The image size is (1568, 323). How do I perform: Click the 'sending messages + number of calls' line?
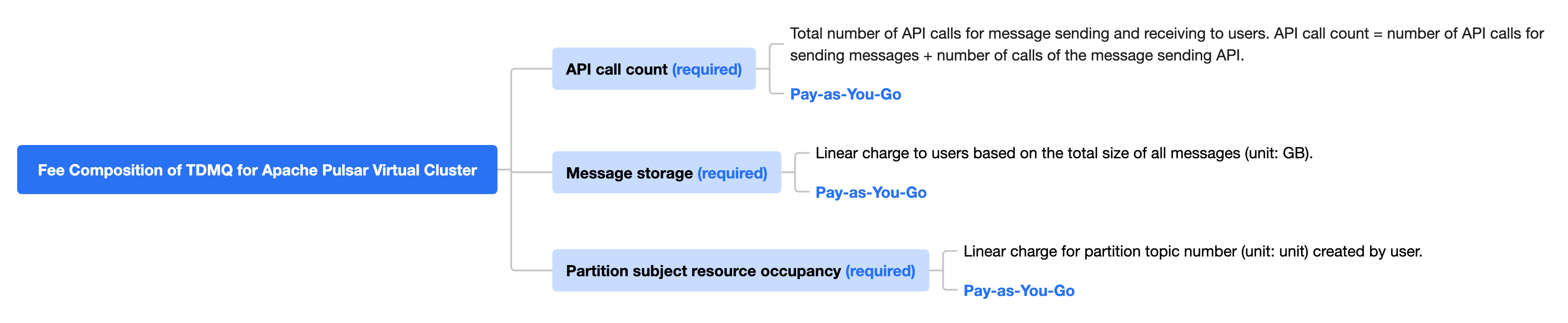1017,55
